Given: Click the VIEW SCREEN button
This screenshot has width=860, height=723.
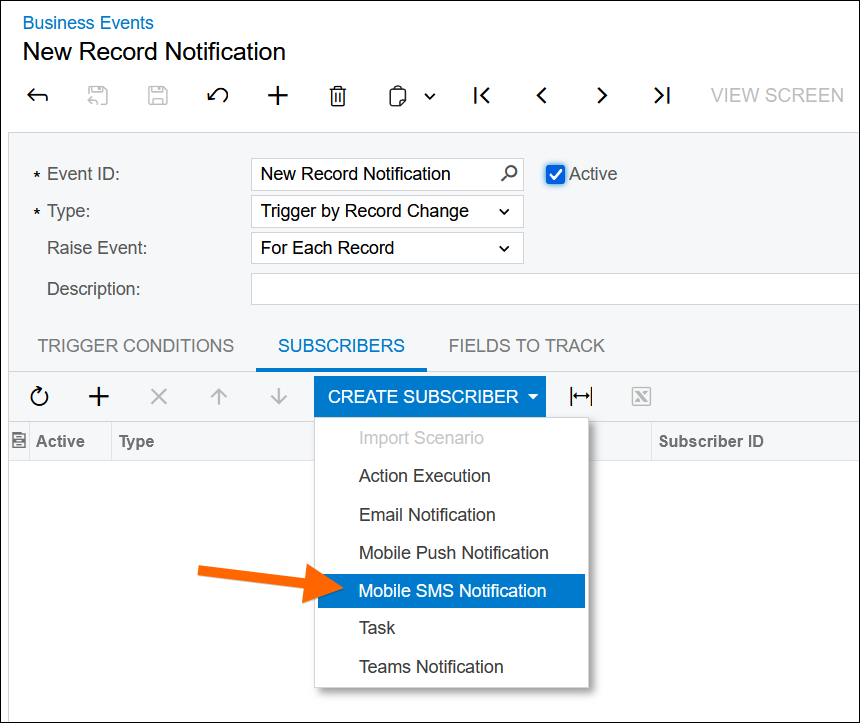Looking at the screenshot, I should click(x=777, y=95).
